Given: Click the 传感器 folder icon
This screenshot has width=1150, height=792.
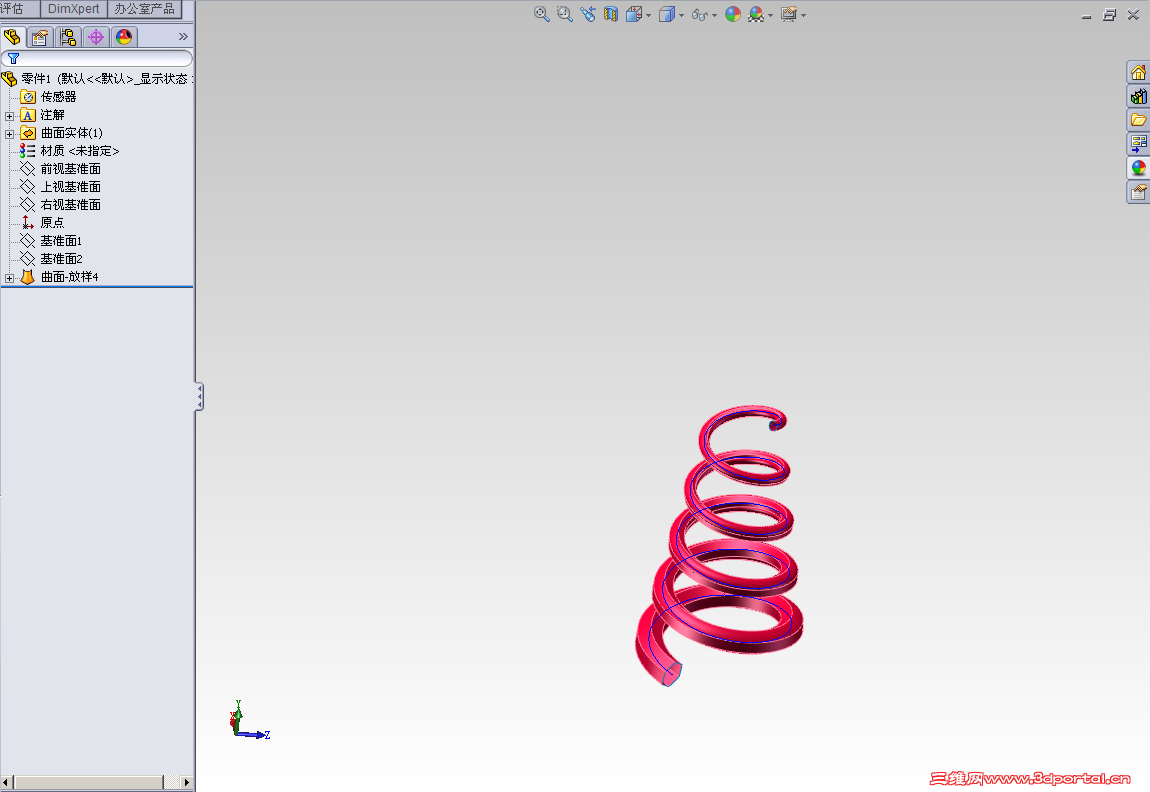Looking at the screenshot, I should (x=28, y=97).
